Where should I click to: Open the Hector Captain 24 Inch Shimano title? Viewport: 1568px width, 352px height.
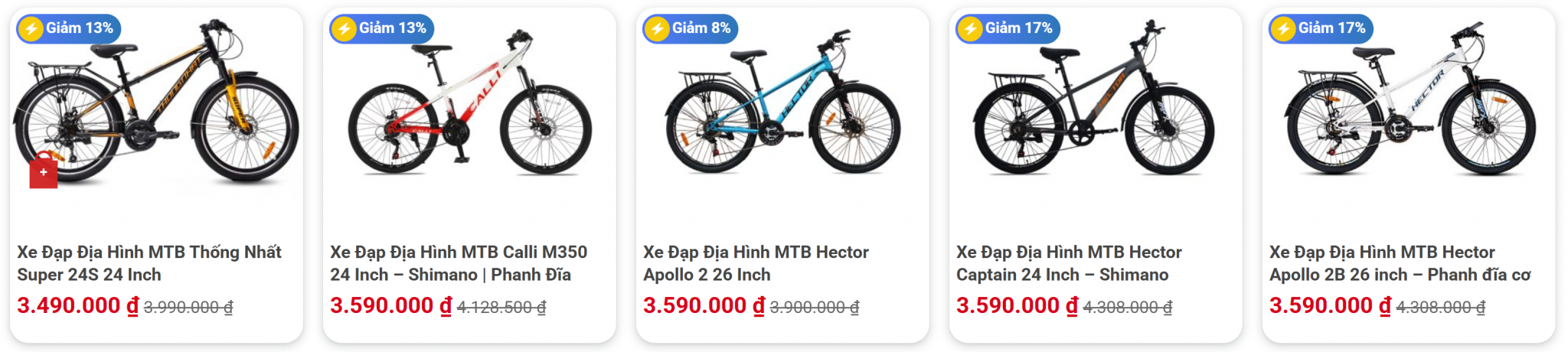(1069, 263)
